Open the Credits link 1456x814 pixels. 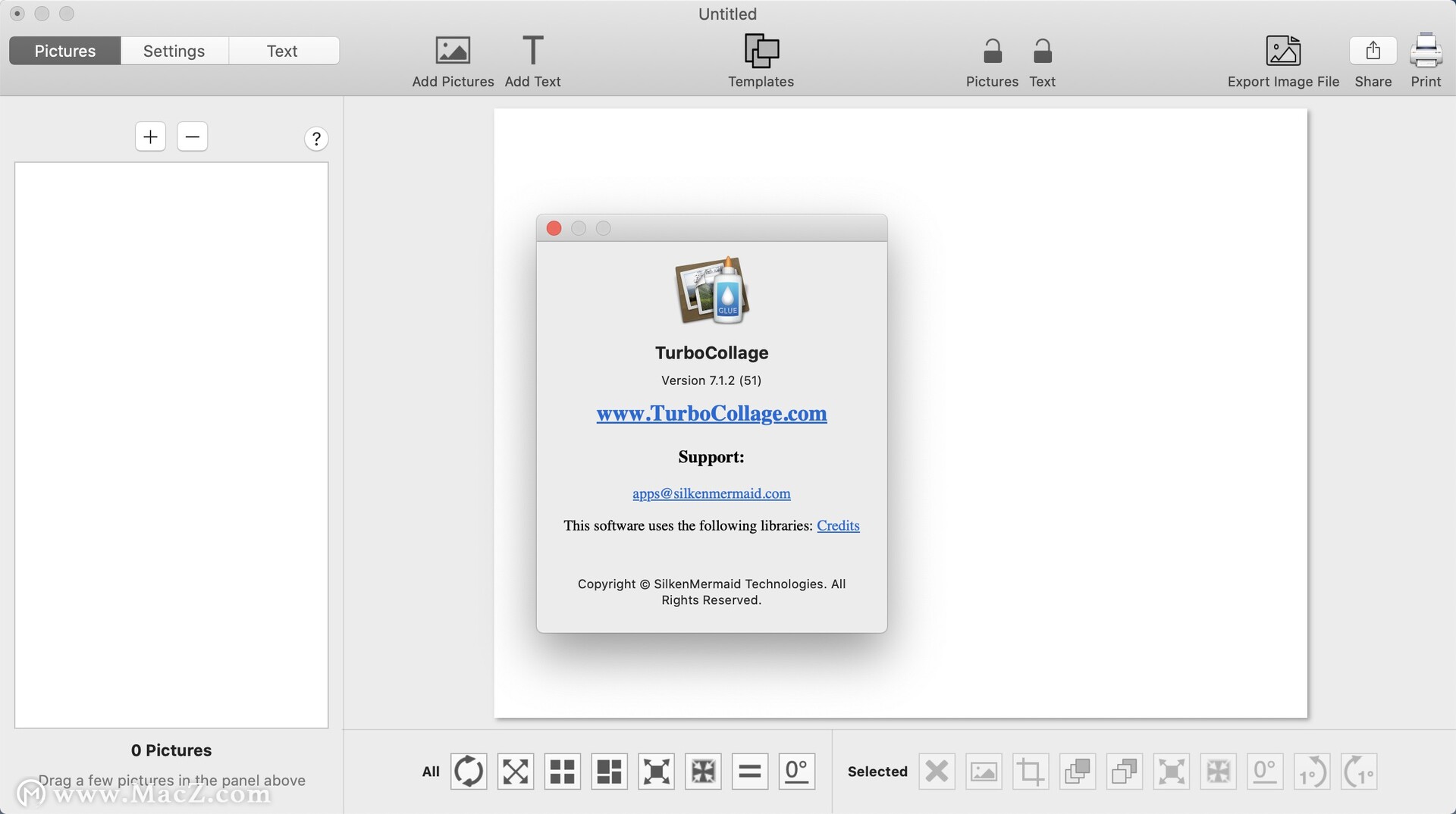(838, 525)
